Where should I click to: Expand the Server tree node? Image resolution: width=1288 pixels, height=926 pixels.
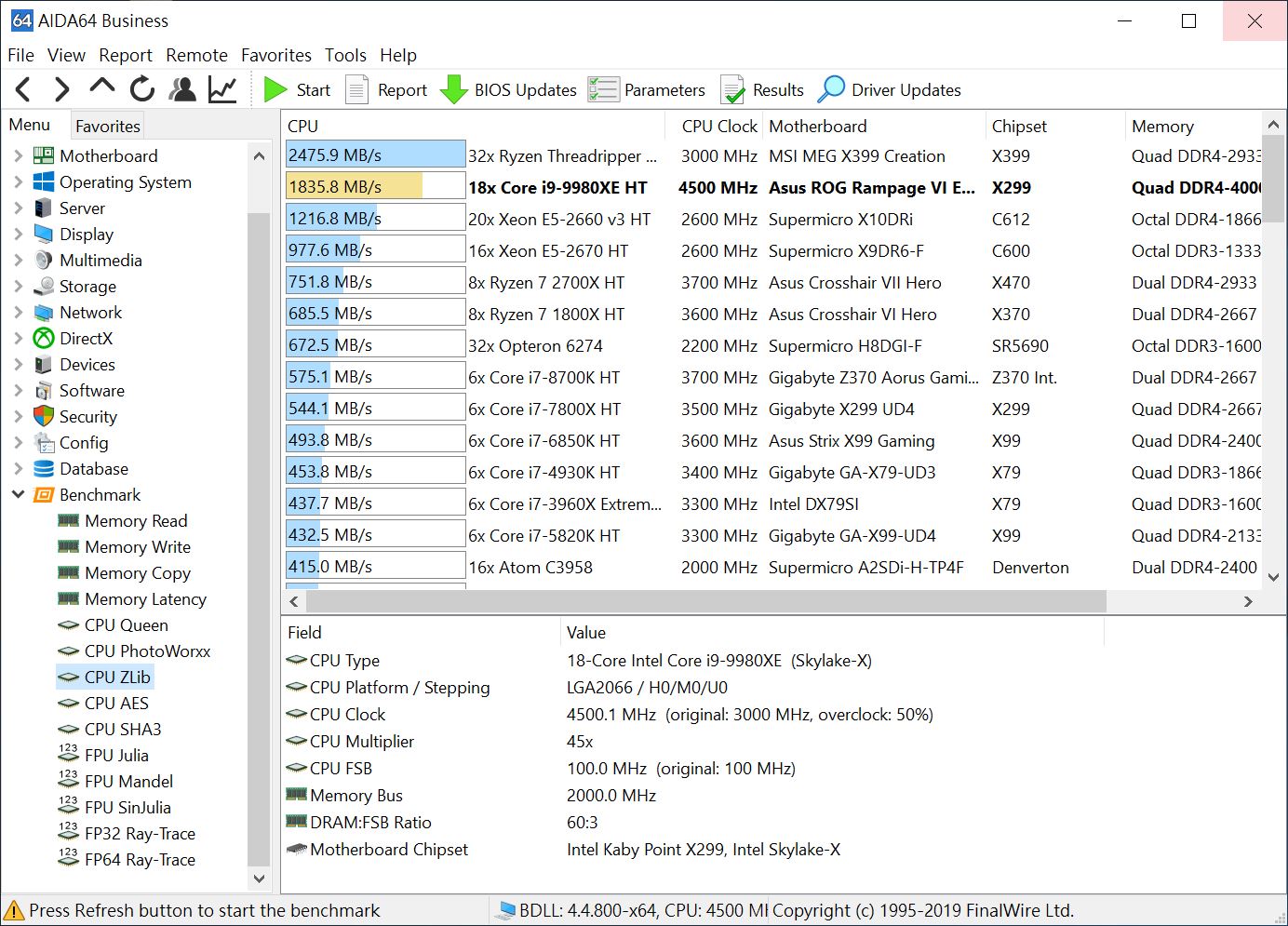click(18, 208)
